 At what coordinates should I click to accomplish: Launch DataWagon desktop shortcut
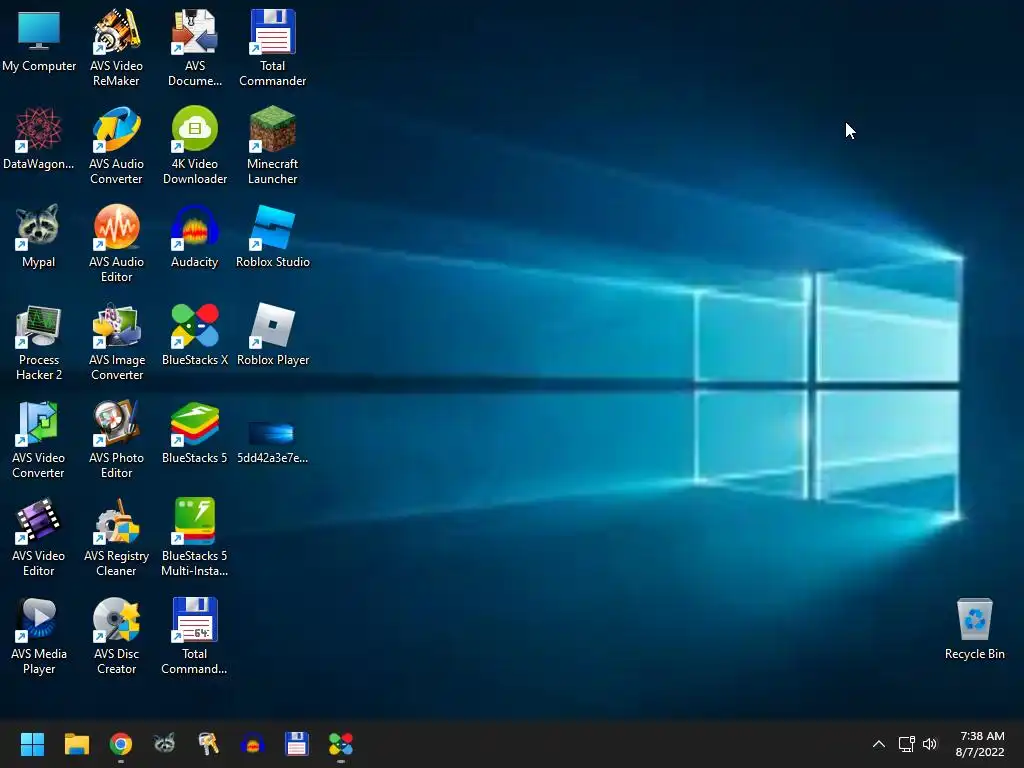[x=39, y=139]
